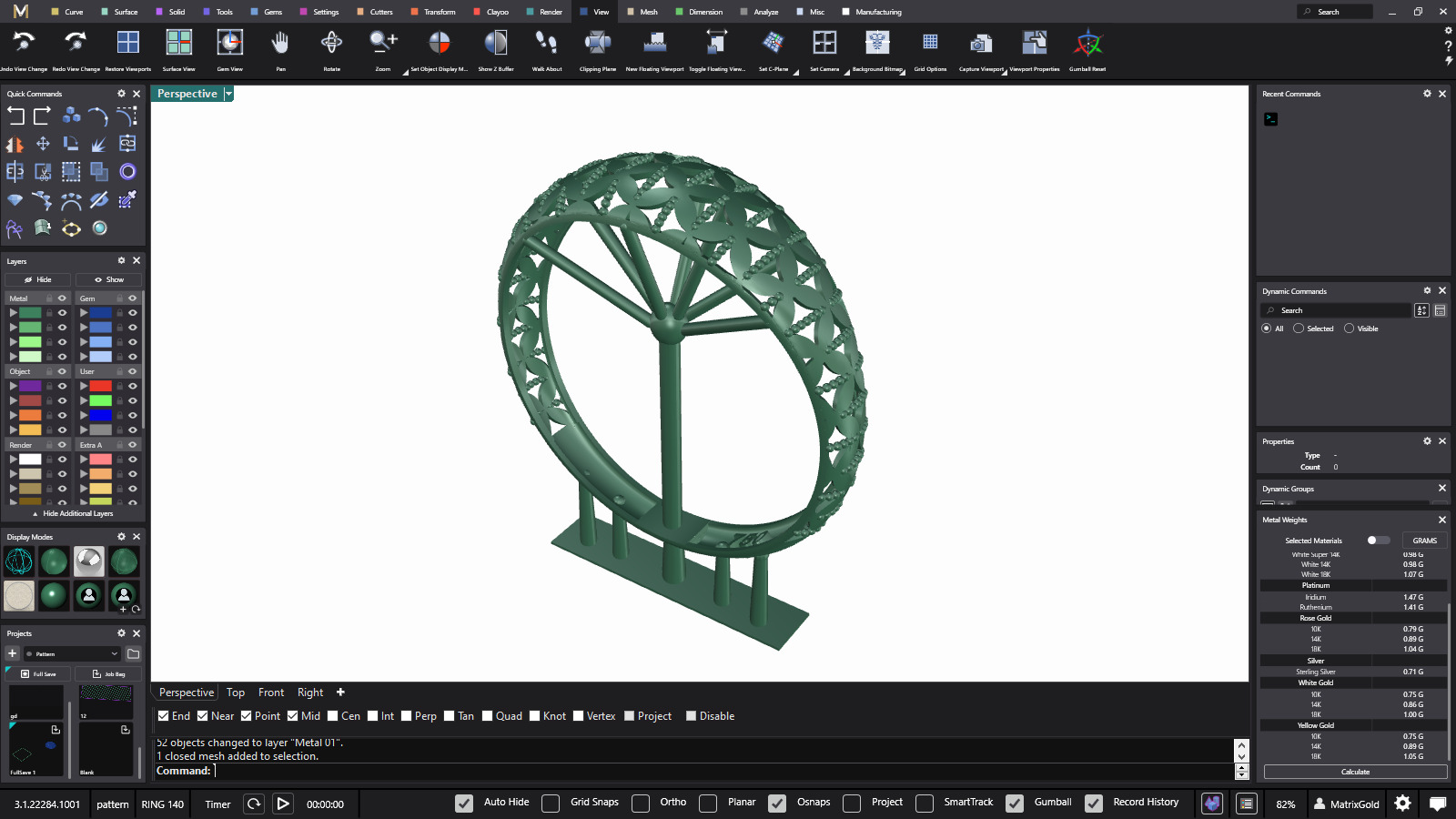The width and height of the screenshot is (1456, 819).
Task: Choose the wireframe display mode icon
Action: pos(19,561)
